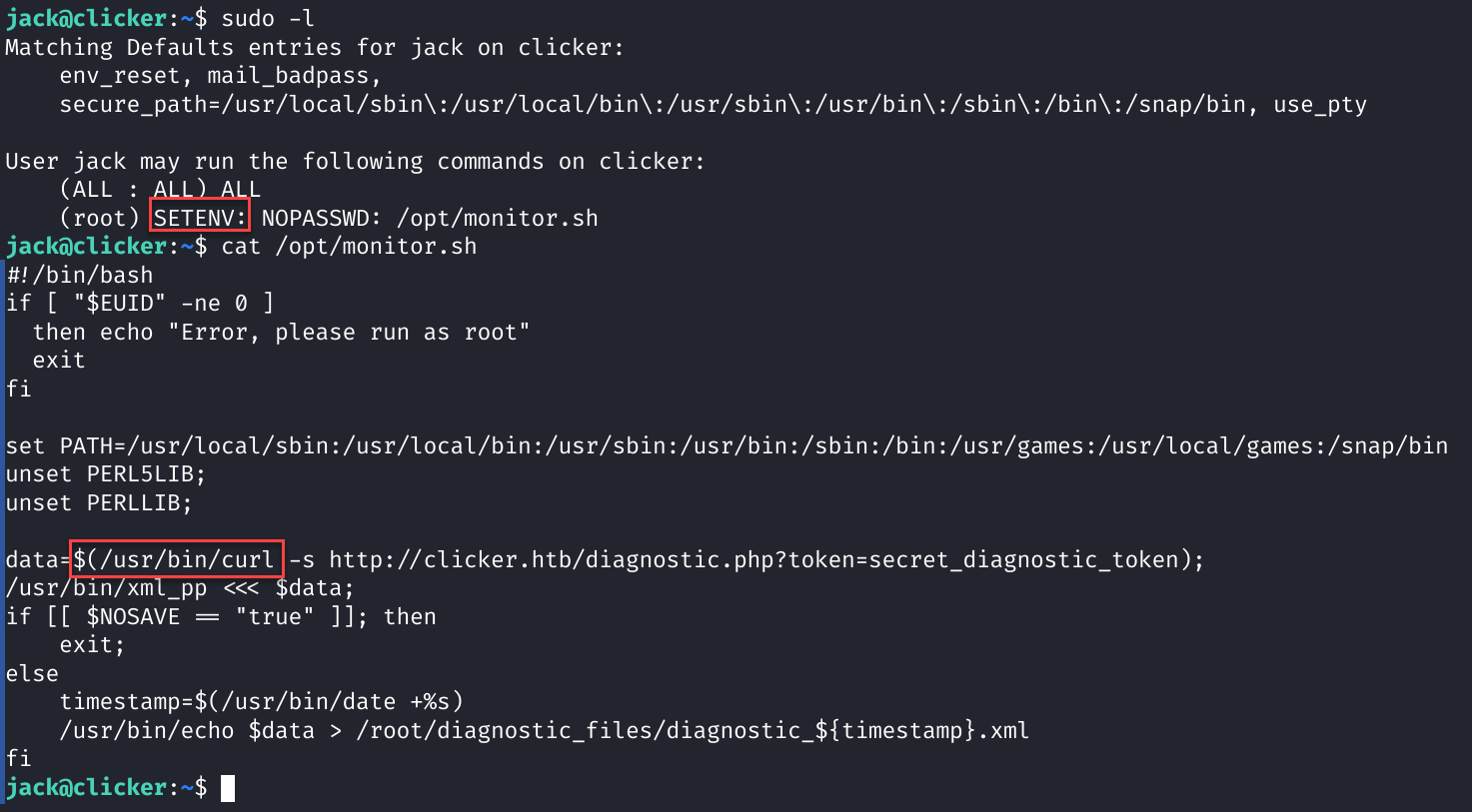Click the (ALL : ALL) ALL entry
The width and height of the screenshot is (1472, 812).
(160, 189)
